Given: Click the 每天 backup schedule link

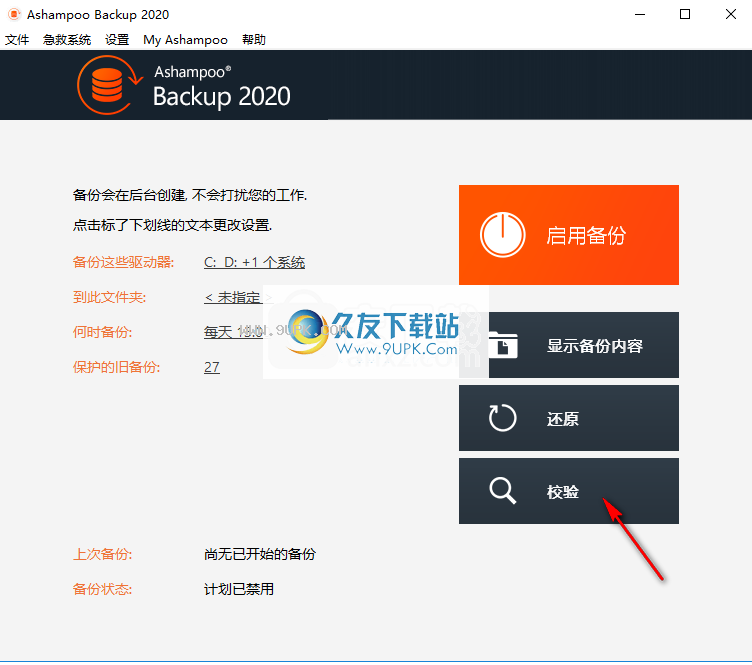Looking at the screenshot, I should point(233,332).
